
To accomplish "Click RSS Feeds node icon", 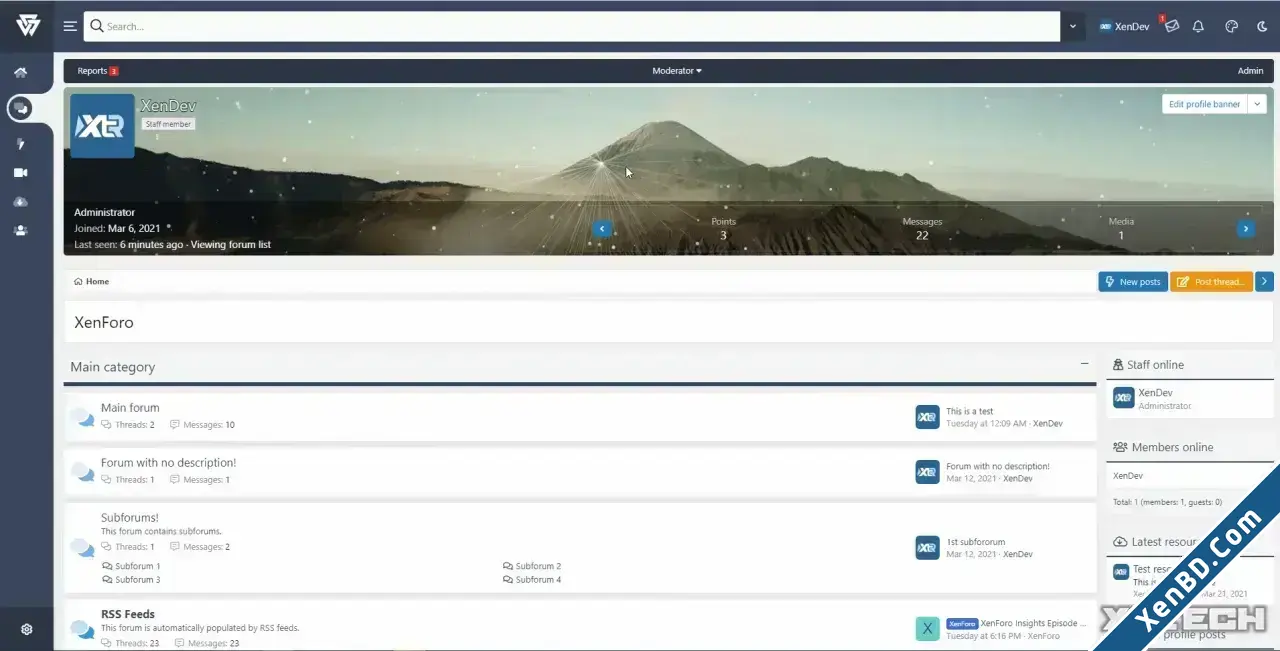I will click(82, 629).
